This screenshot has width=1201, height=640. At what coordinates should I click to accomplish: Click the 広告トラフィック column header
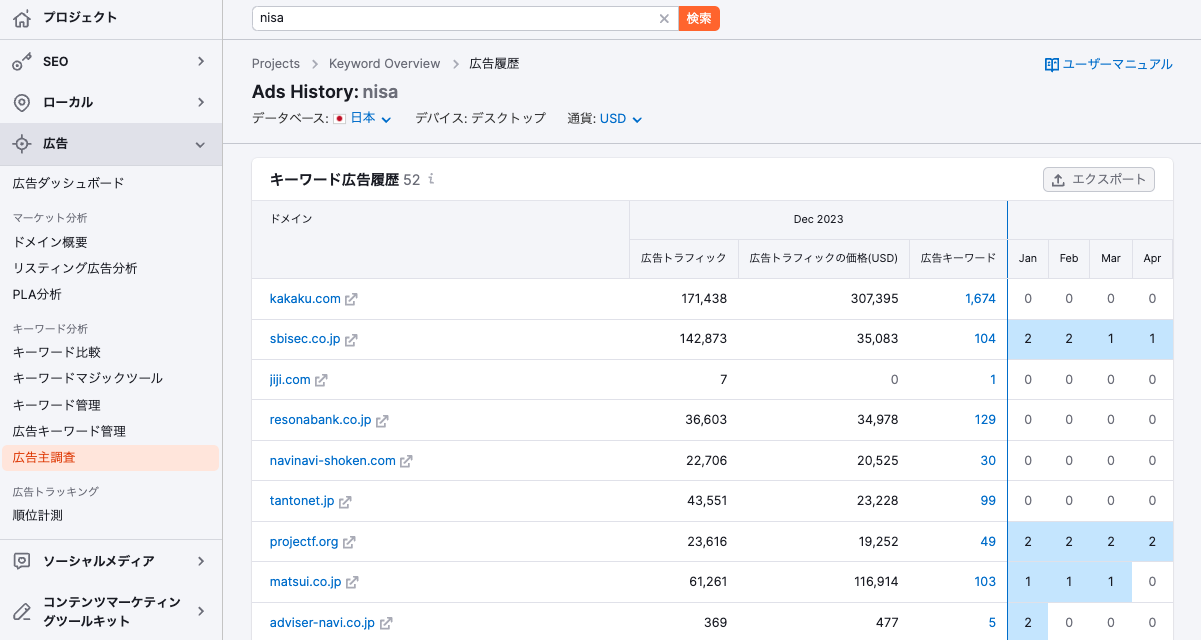tap(684, 258)
